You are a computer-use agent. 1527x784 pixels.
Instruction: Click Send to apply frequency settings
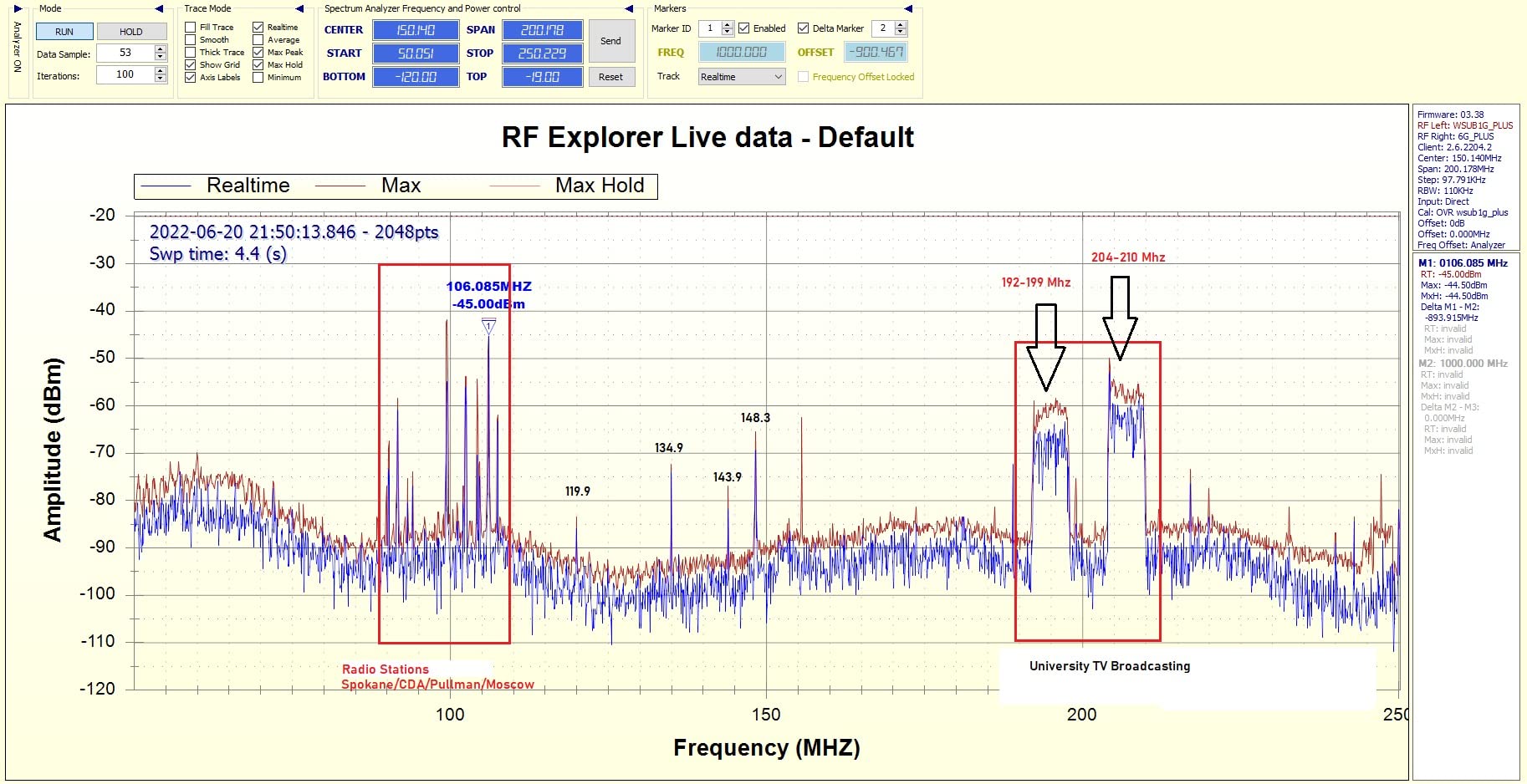(611, 40)
